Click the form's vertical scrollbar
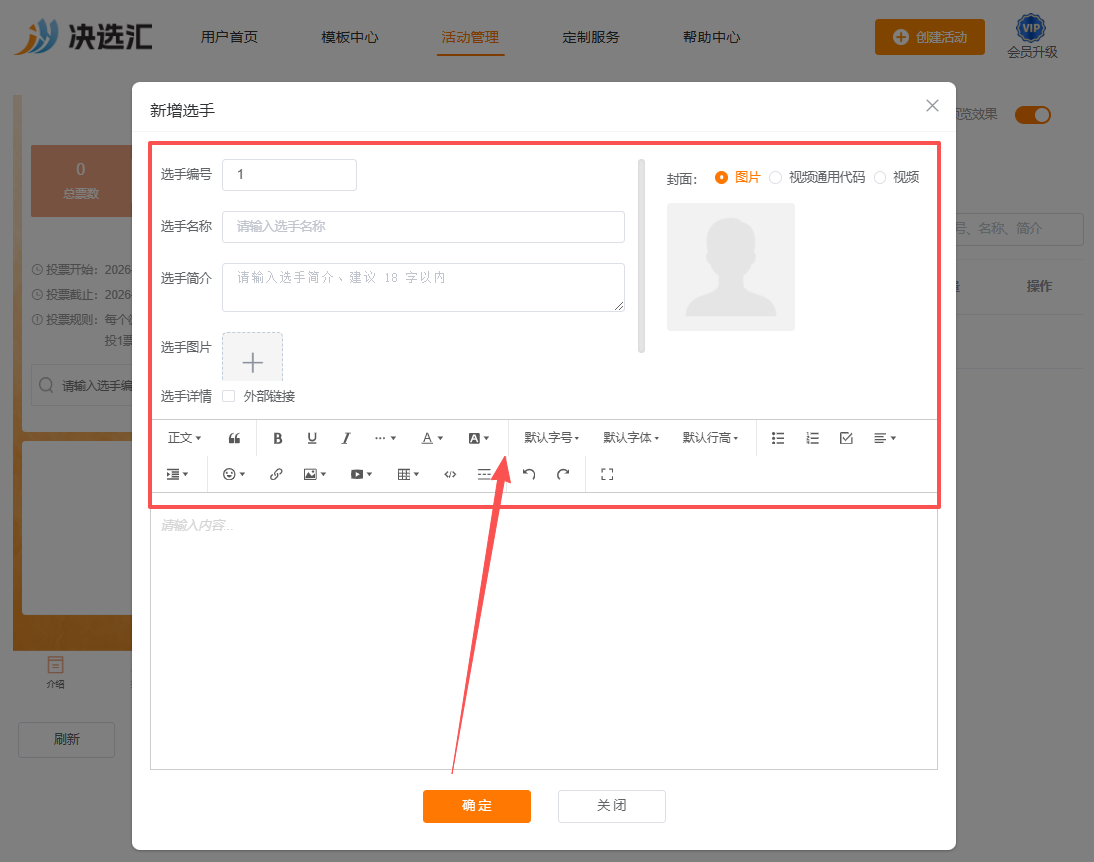The height and width of the screenshot is (862, 1094). point(641,256)
